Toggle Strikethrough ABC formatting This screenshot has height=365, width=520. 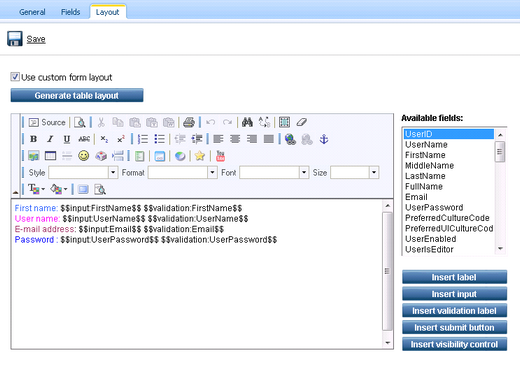(x=84, y=139)
